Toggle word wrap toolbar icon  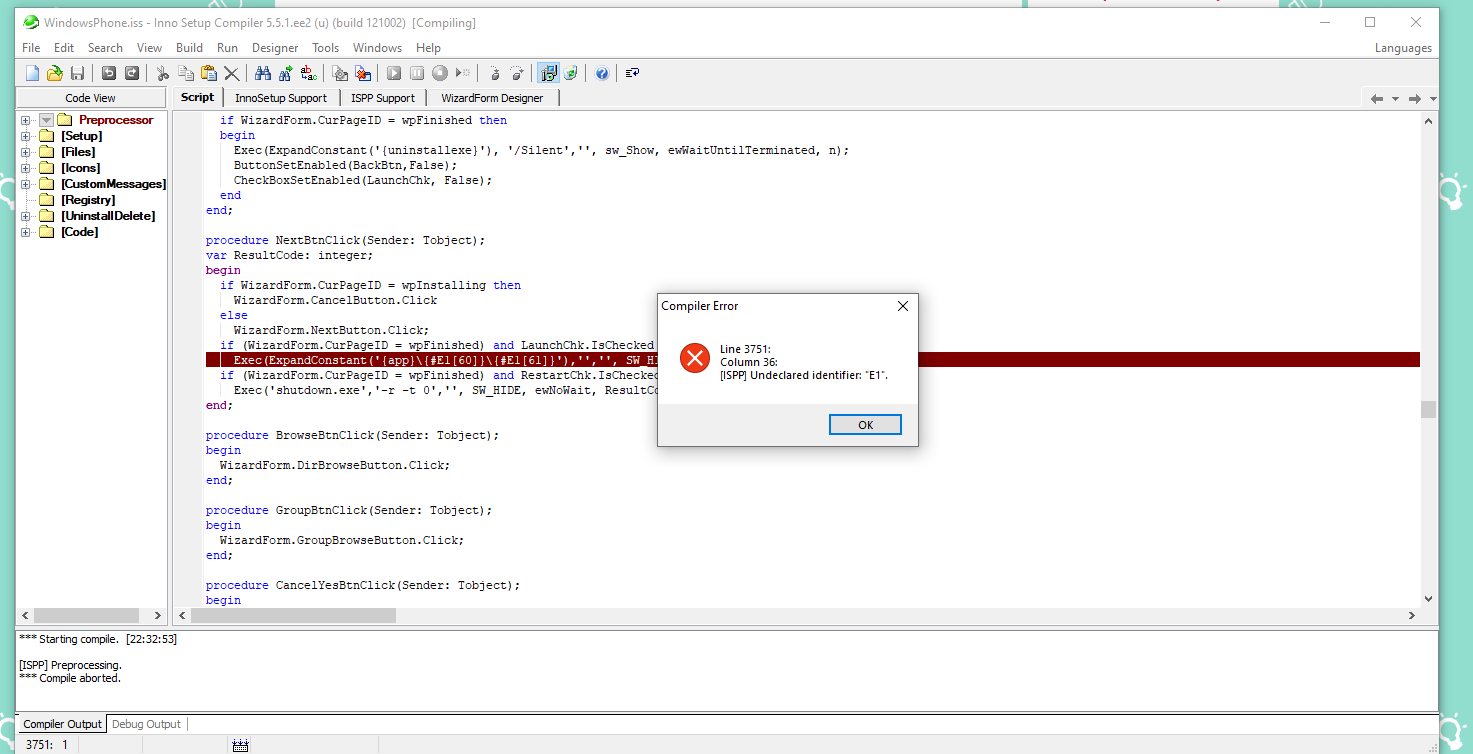point(633,73)
